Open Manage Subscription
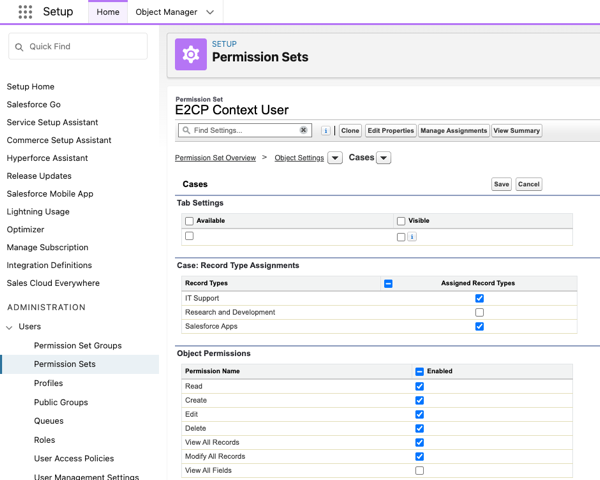The height and width of the screenshot is (480, 600). (x=47, y=247)
